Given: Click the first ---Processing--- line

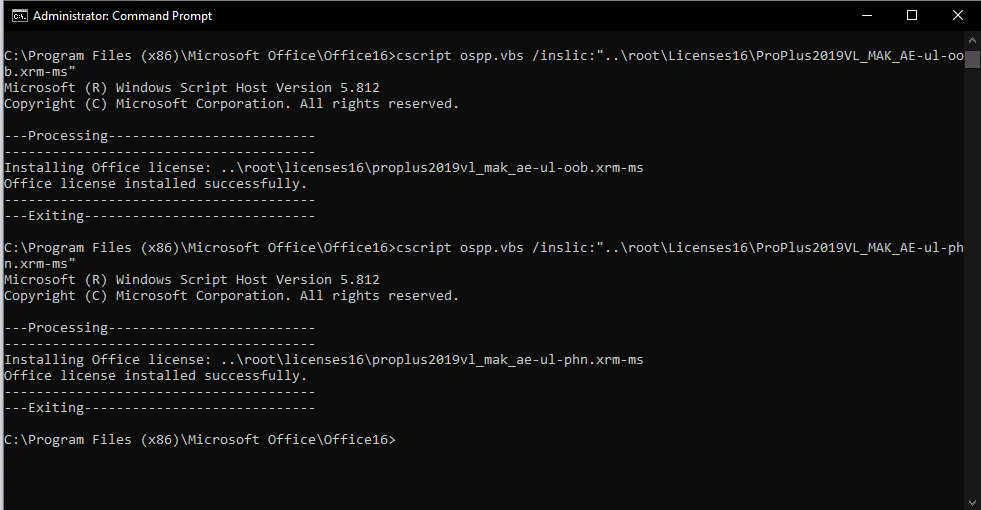Looking at the screenshot, I should point(160,136).
